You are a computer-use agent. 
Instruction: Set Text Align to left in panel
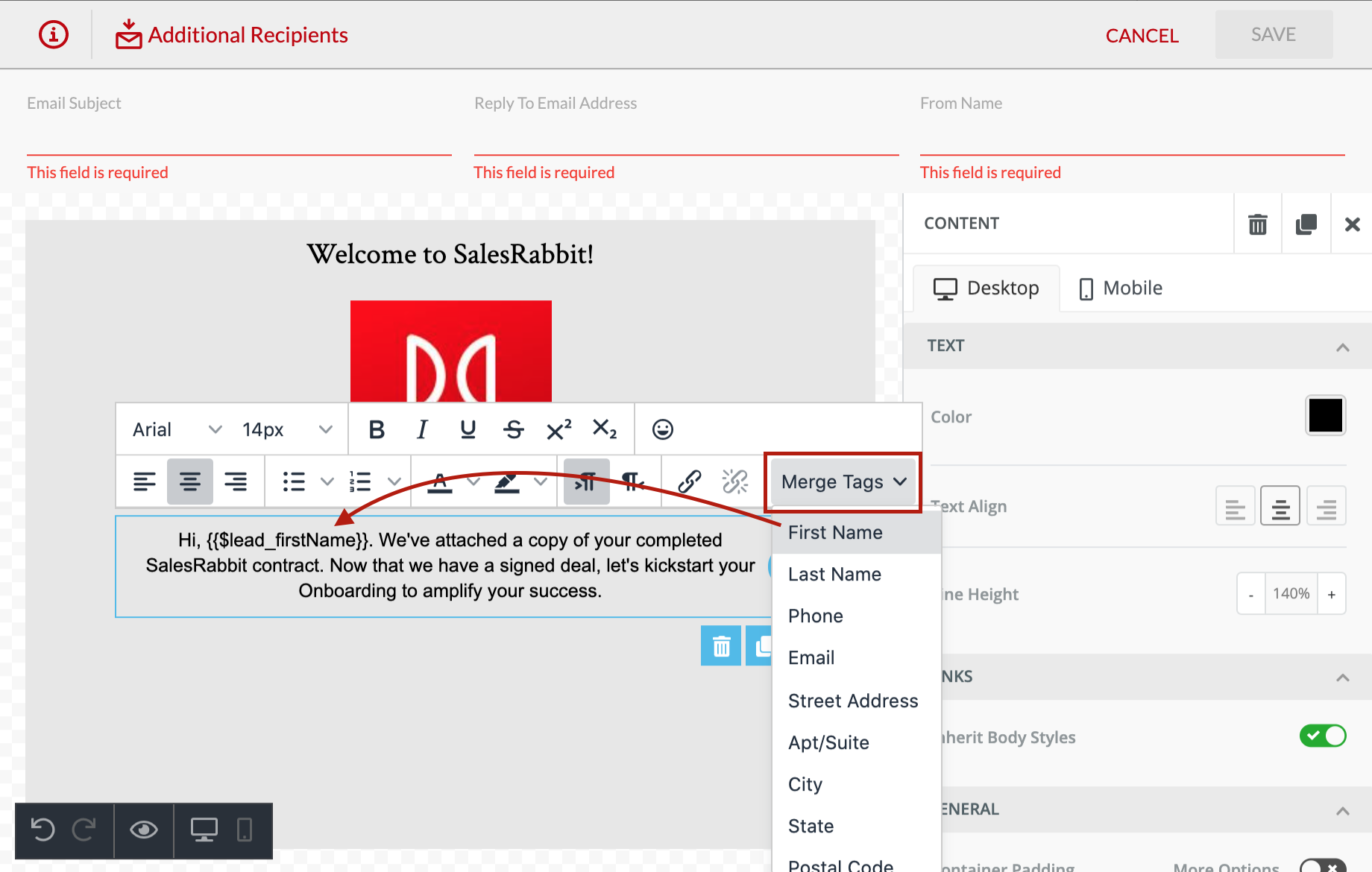tap(1235, 506)
